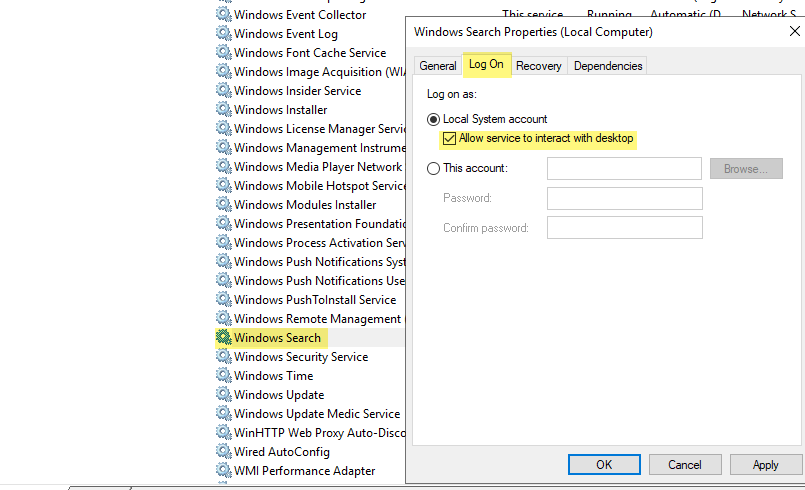This screenshot has height=490, width=805.
Task: Click the gear icon beside Windows Push Notifications User
Action: click(223, 280)
